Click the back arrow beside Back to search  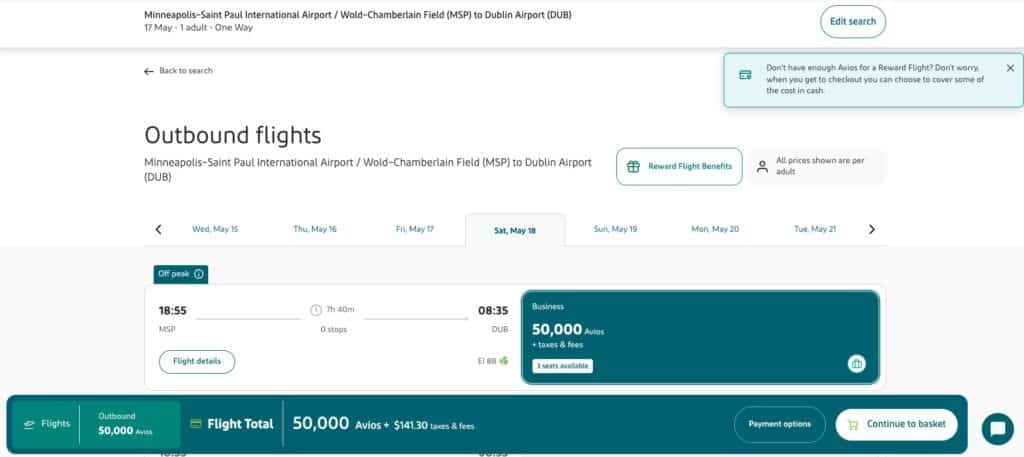pyautogui.click(x=149, y=71)
